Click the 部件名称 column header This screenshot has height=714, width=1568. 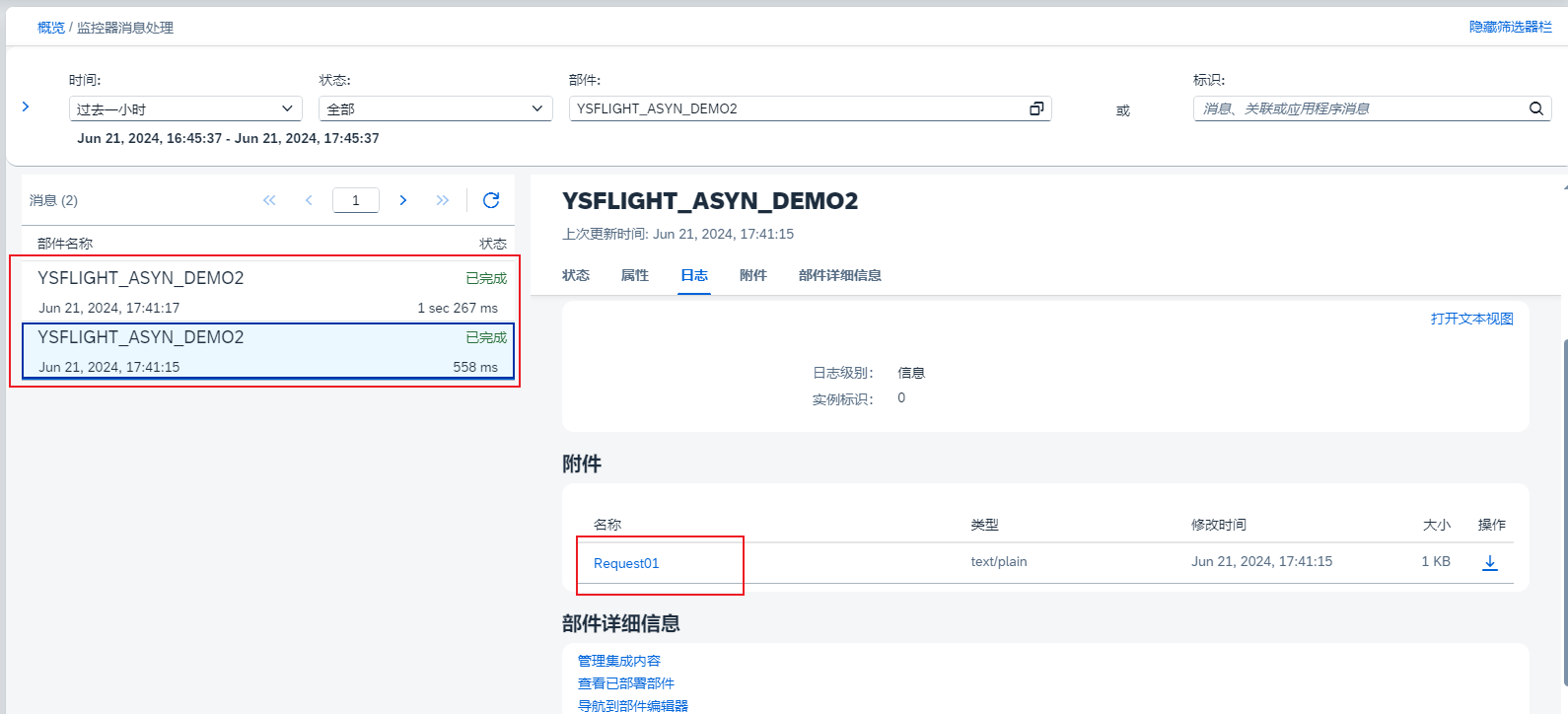pyautogui.click(x=65, y=244)
